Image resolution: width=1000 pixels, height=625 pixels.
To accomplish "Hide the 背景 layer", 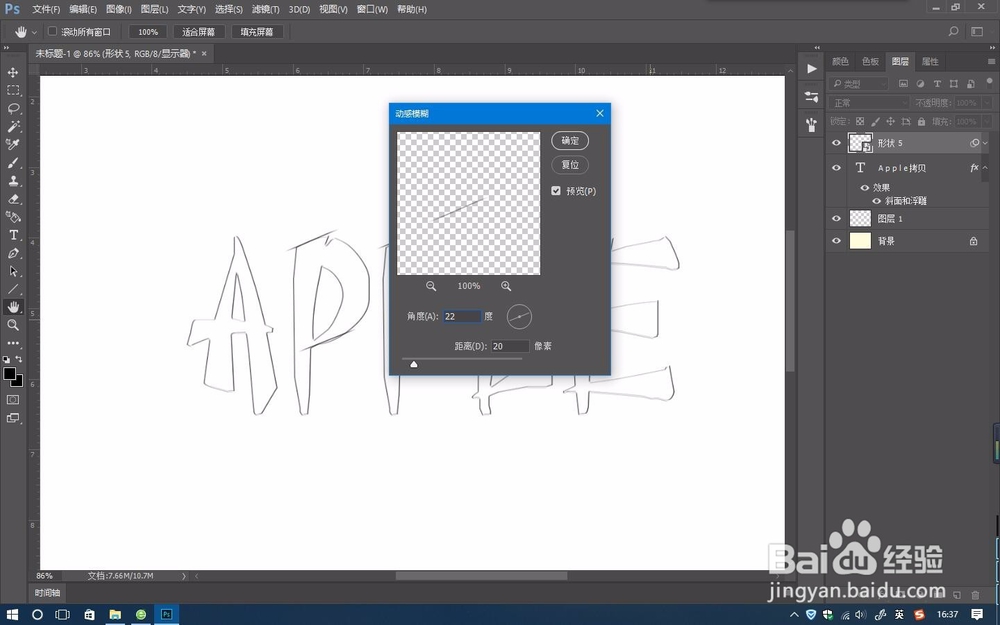I will (x=836, y=241).
